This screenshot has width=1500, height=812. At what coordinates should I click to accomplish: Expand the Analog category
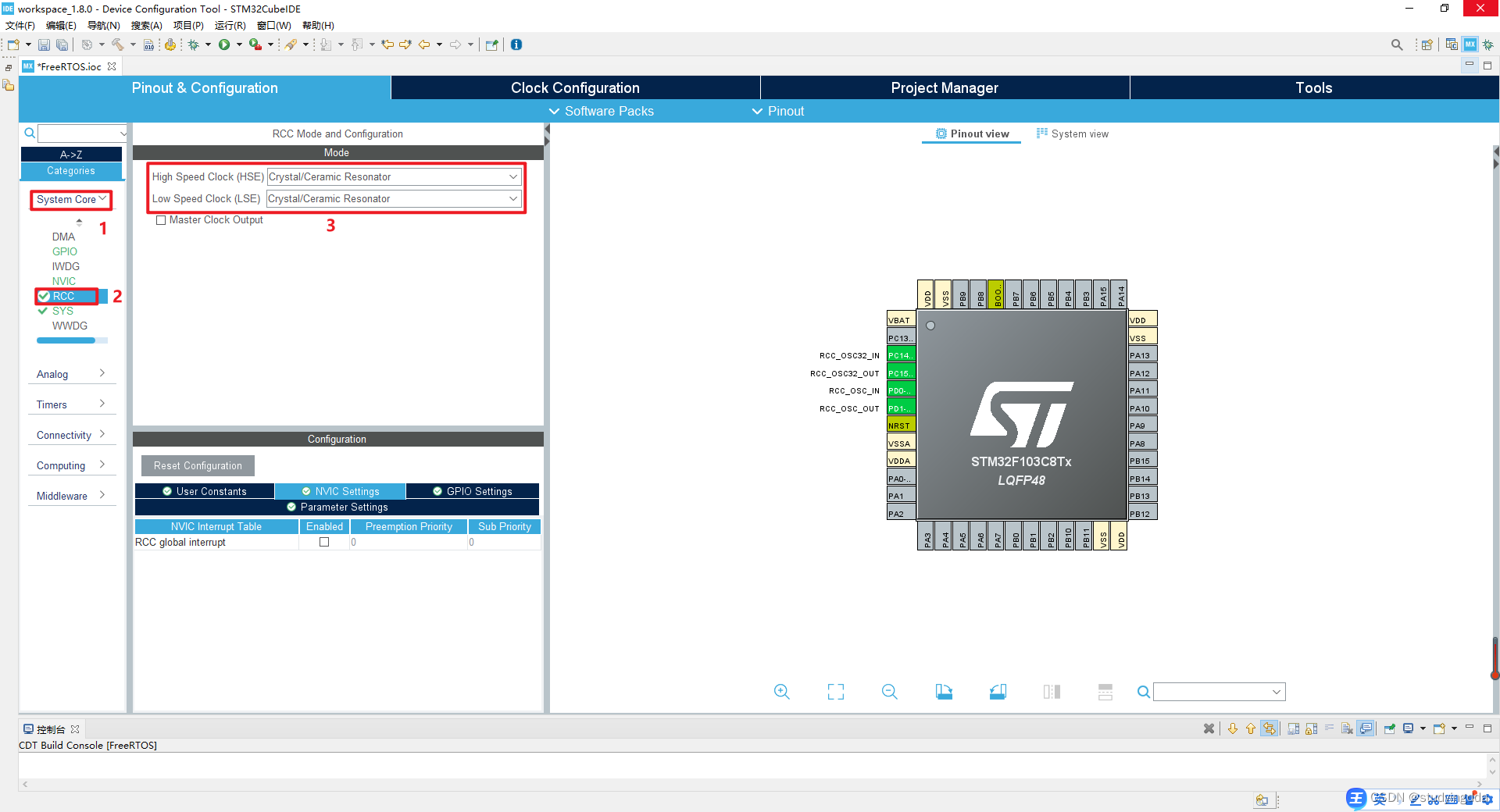click(71, 374)
